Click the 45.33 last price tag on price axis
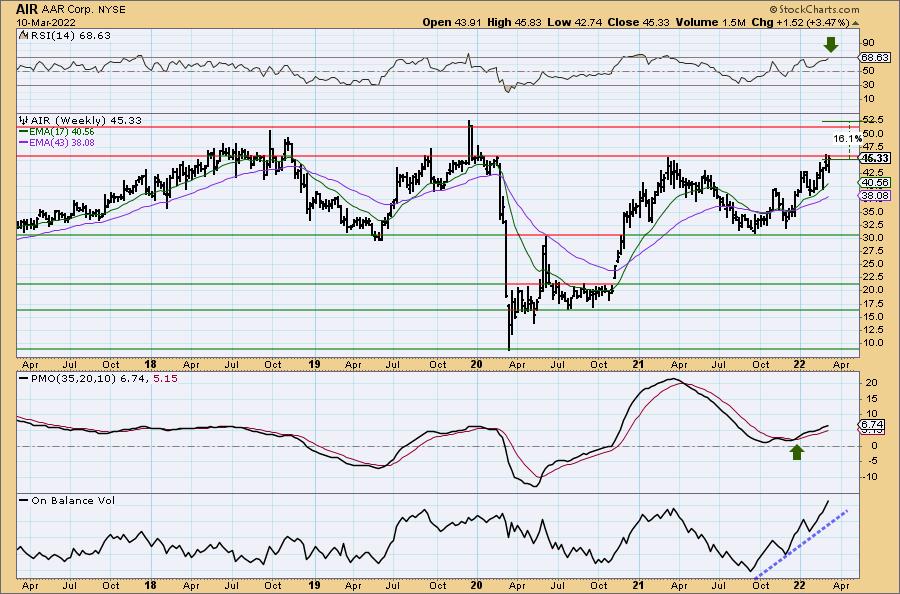 pos(875,158)
